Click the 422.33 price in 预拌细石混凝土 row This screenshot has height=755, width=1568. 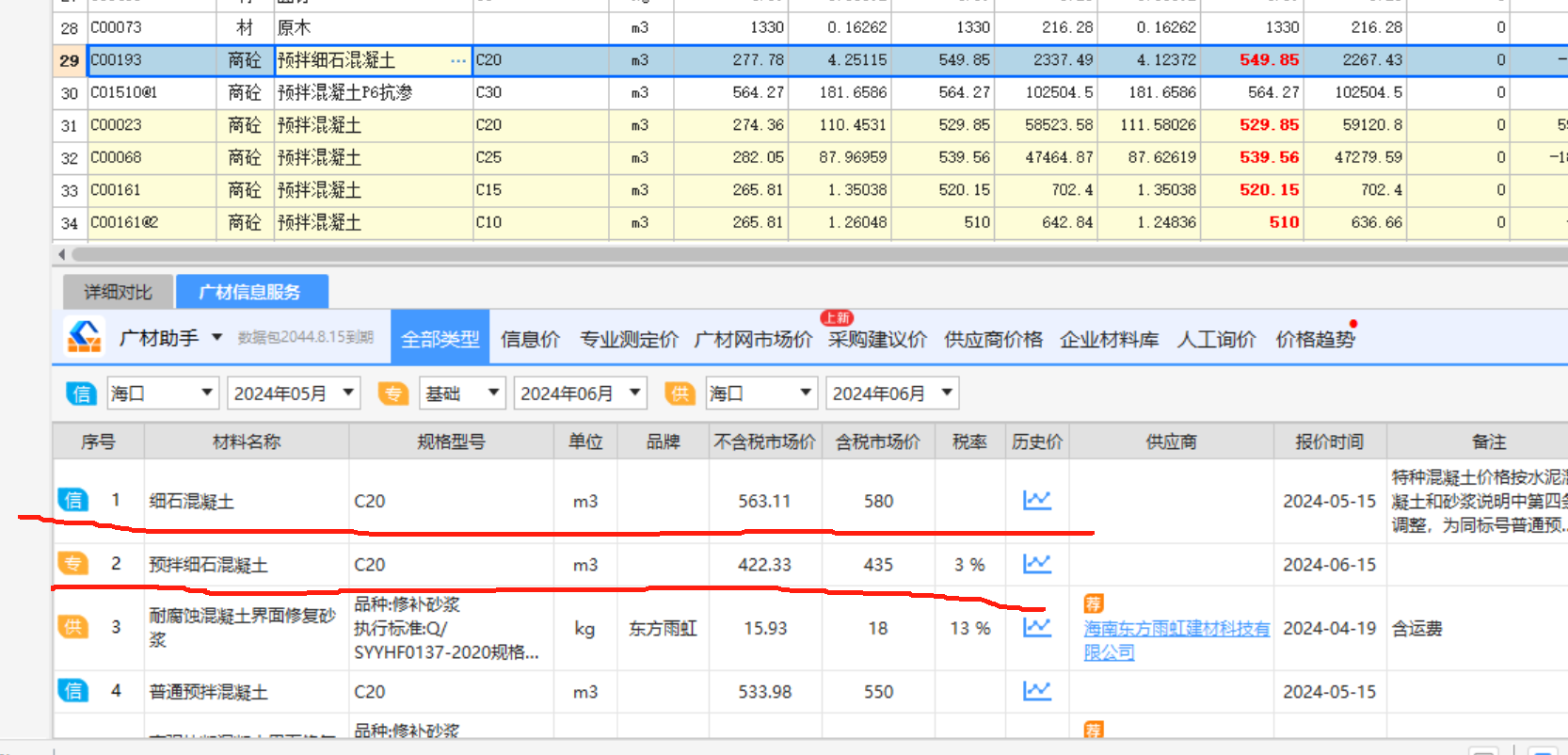click(x=764, y=564)
